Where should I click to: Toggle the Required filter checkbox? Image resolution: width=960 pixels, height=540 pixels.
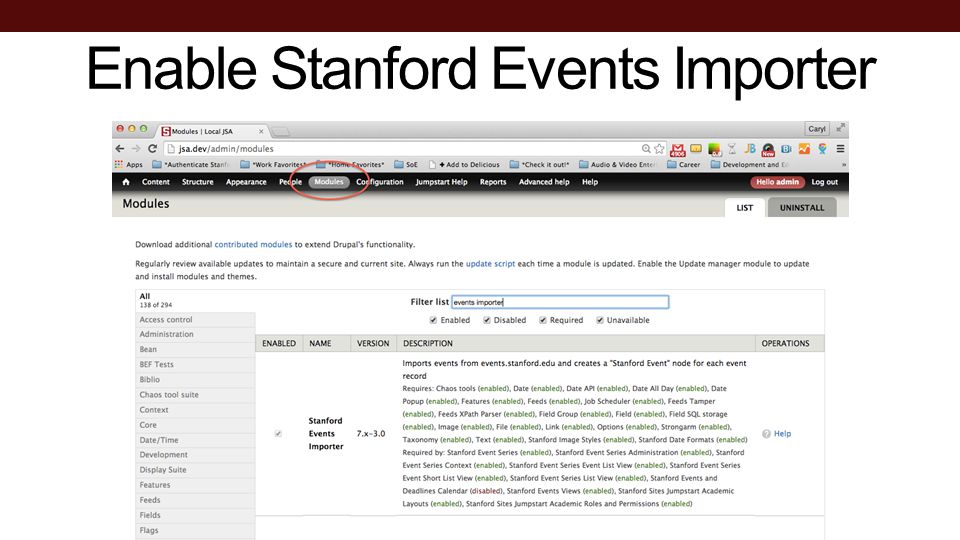point(542,320)
